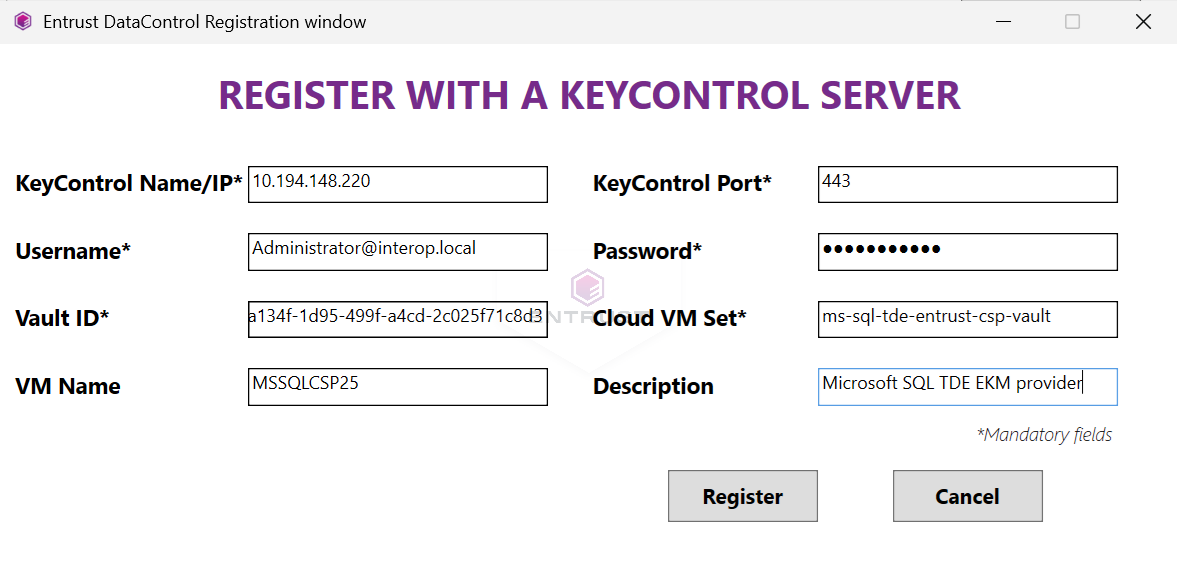This screenshot has width=1177, height=584.
Task: Click into the Vault ID text box
Action: (x=397, y=319)
